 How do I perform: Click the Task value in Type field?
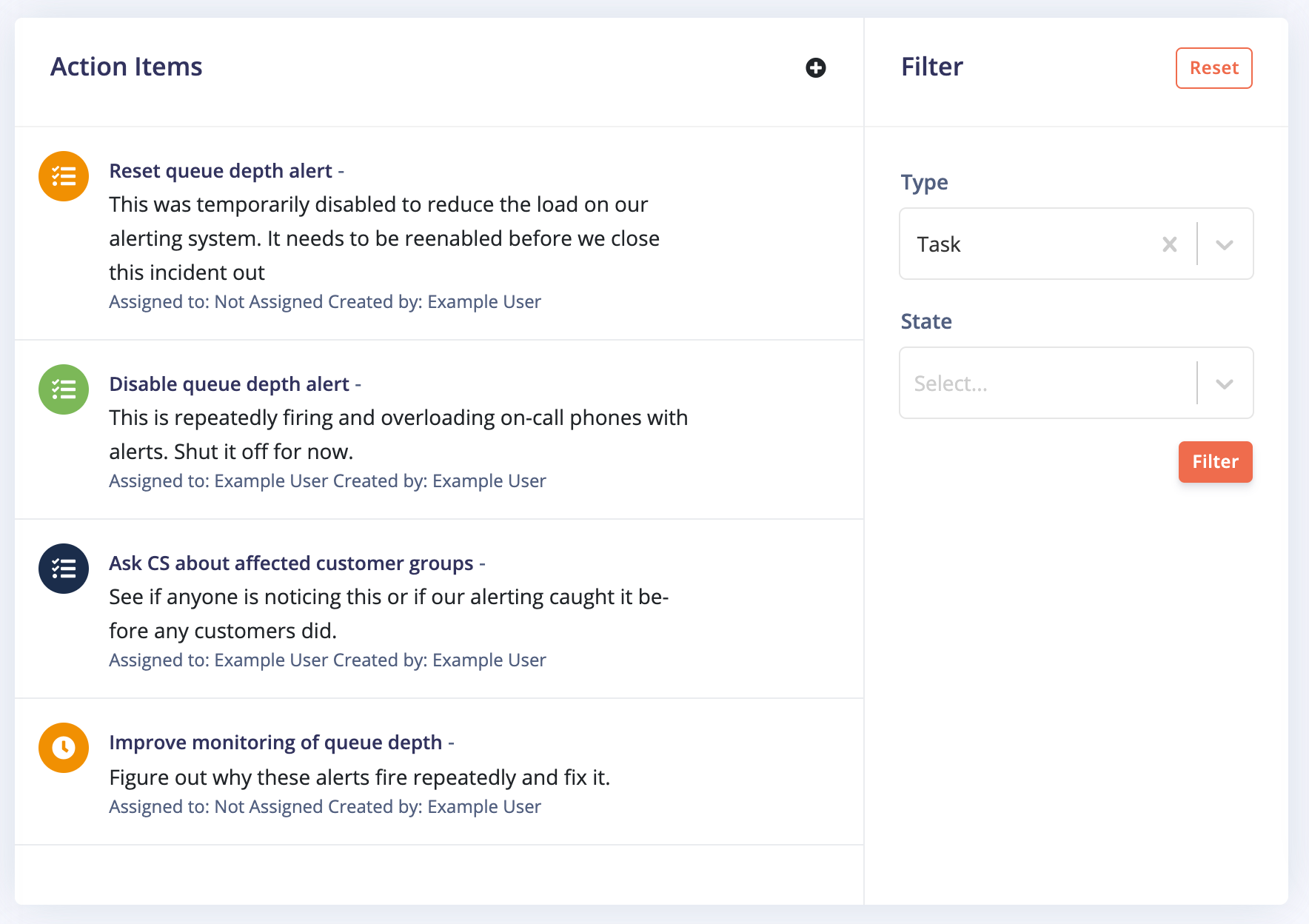click(x=939, y=244)
